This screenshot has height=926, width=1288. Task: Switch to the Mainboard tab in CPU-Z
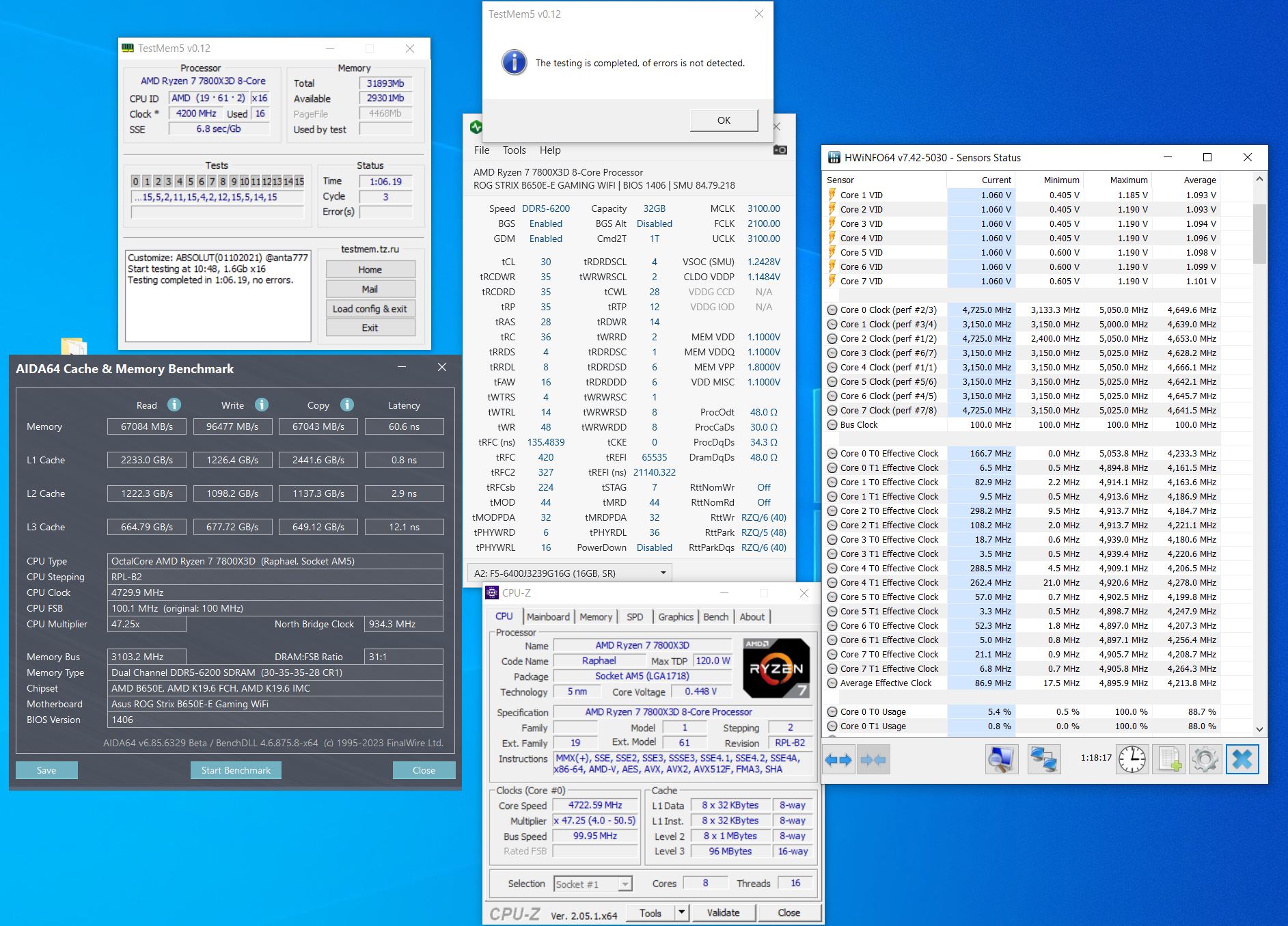point(548,616)
